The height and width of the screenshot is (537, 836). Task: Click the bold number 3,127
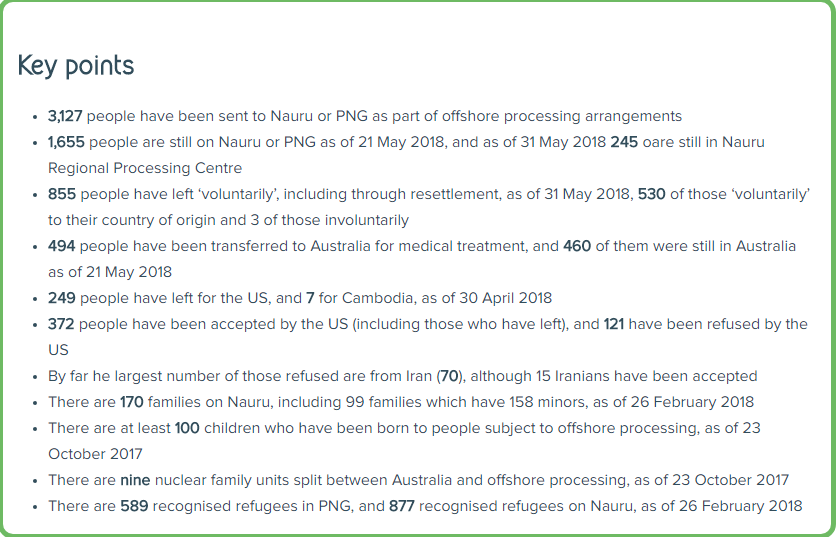66,116
